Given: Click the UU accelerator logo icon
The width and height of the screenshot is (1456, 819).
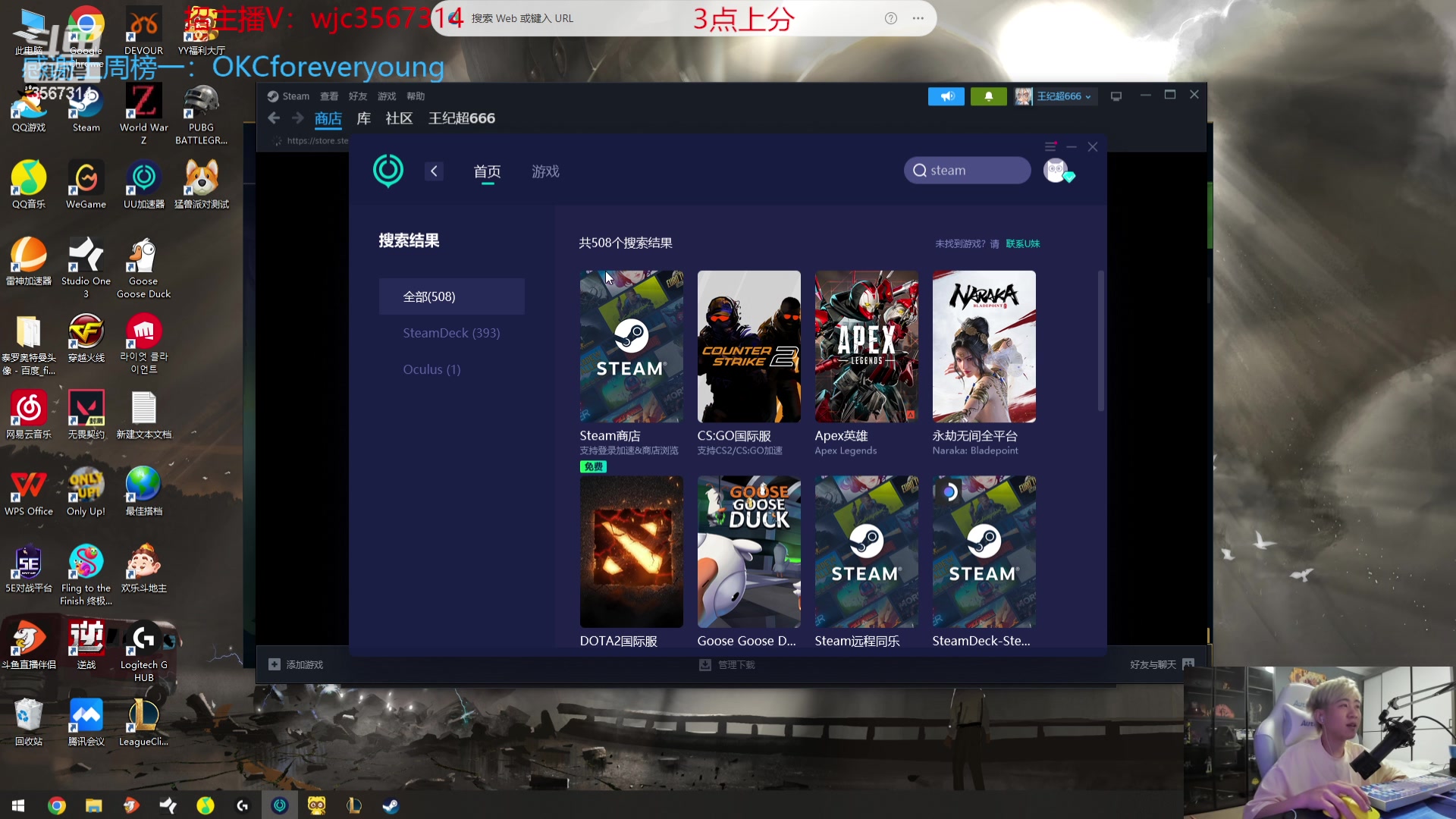Looking at the screenshot, I should [x=388, y=171].
